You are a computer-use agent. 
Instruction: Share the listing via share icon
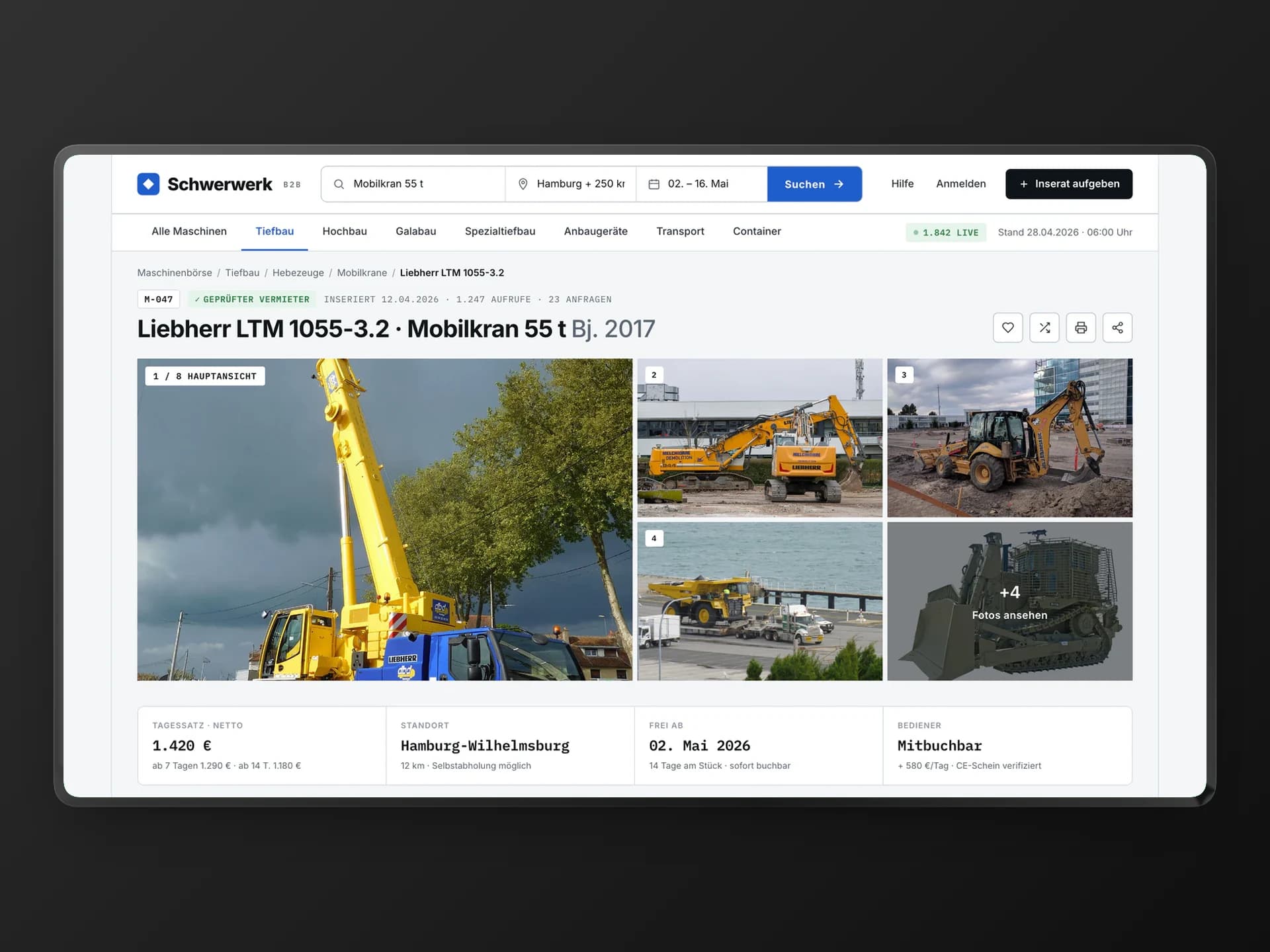[1117, 328]
